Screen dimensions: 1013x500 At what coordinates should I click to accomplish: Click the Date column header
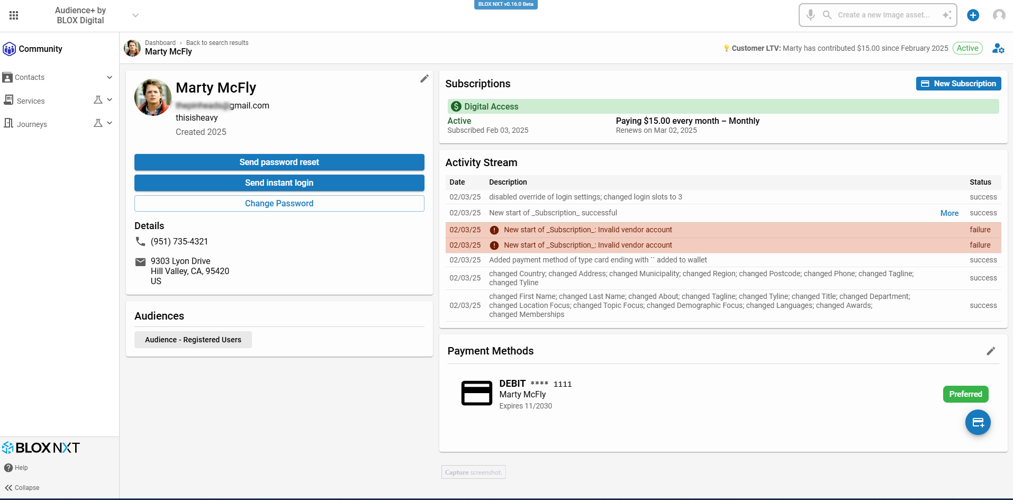click(457, 182)
